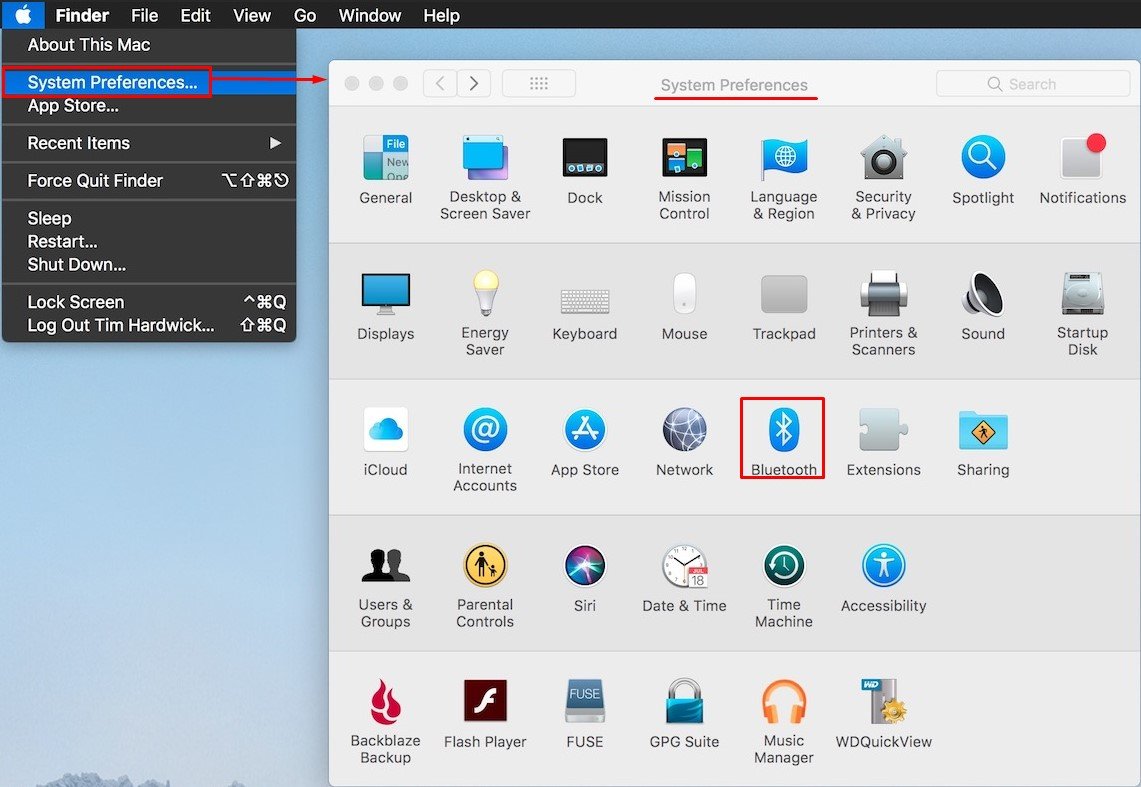The height and width of the screenshot is (787, 1141).
Task: Open Time Machine preferences
Action: (x=784, y=586)
